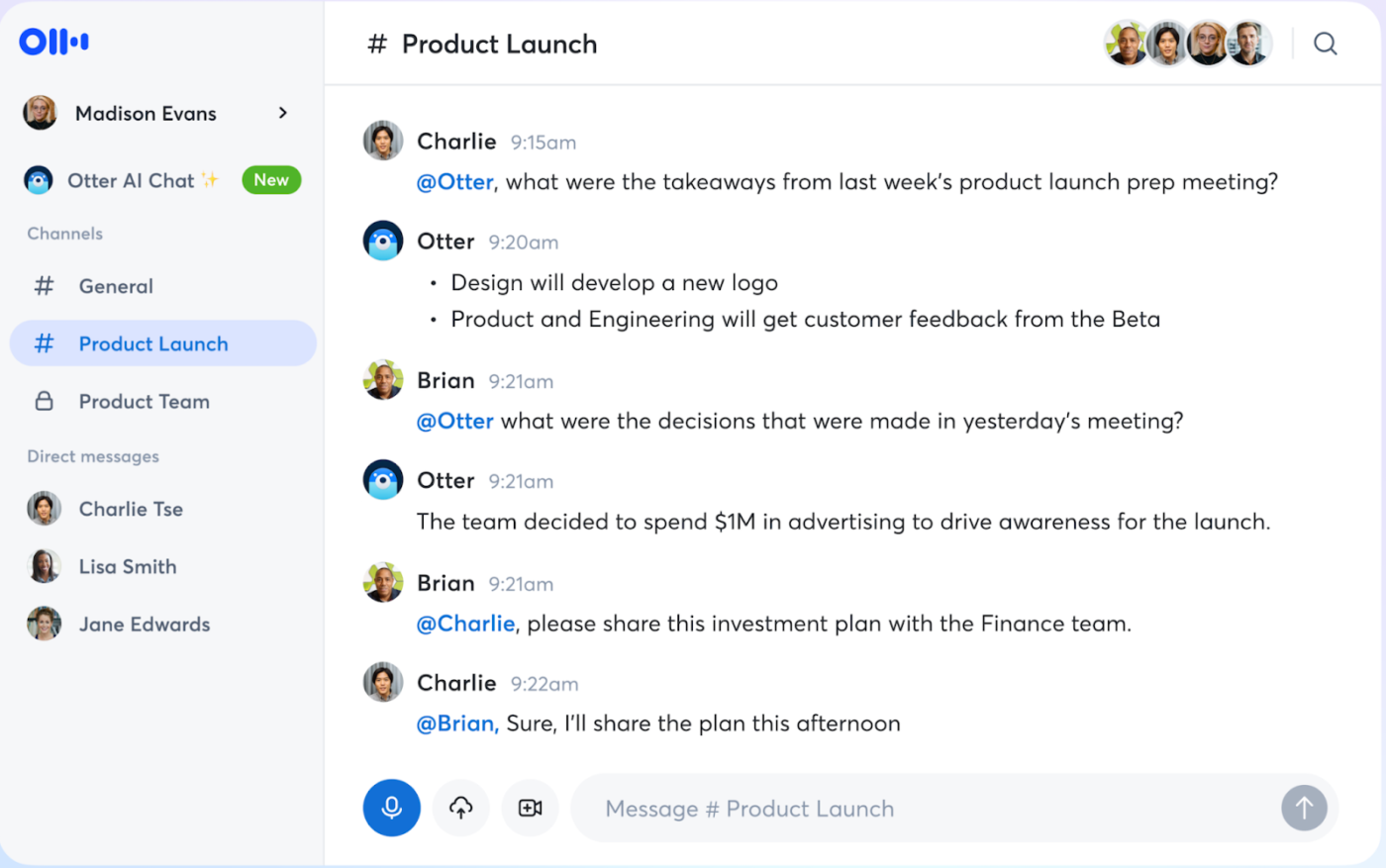Select the Product Launch channel

coord(153,343)
